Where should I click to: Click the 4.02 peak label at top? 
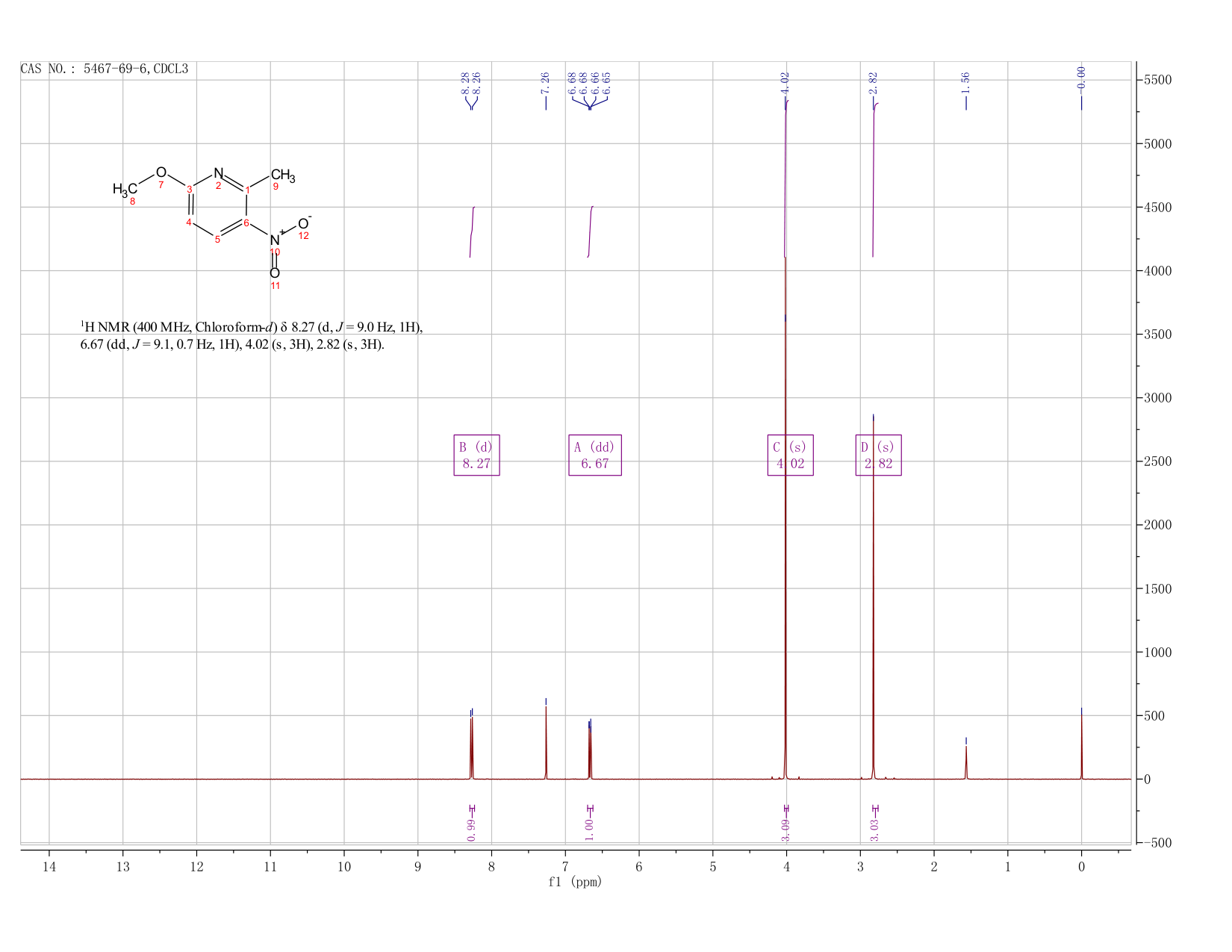tap(785, 82)
